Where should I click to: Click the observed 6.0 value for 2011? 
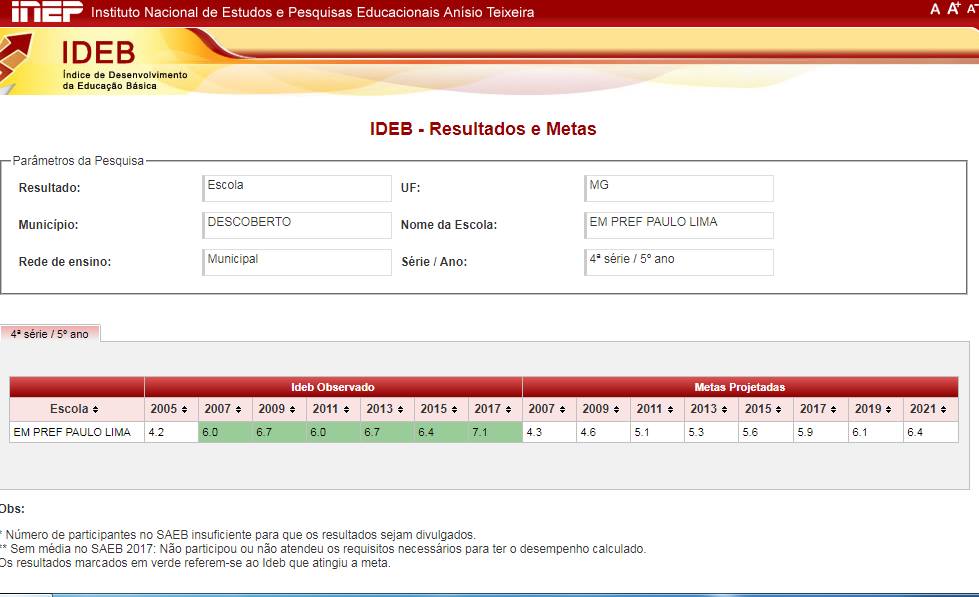pyautogui.click(x=333, y=432)
